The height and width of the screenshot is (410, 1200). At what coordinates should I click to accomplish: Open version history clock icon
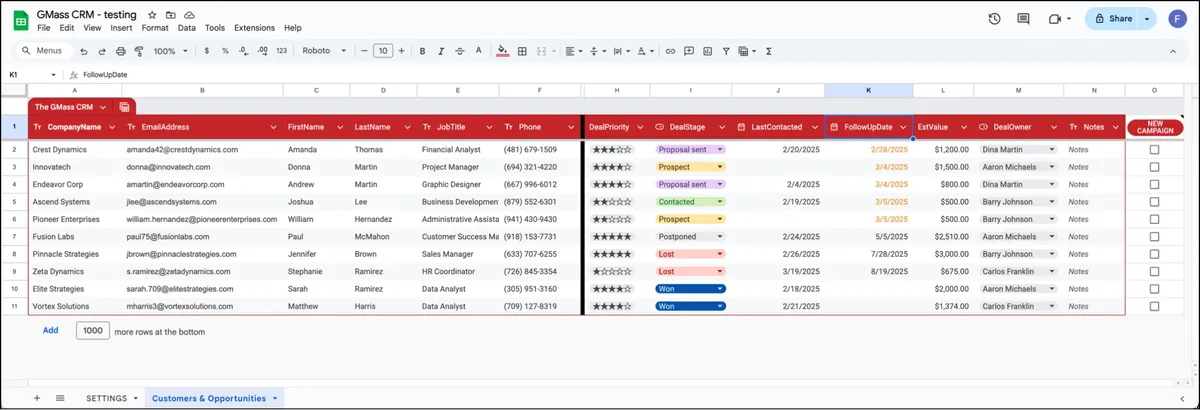(x=994, y=19)
